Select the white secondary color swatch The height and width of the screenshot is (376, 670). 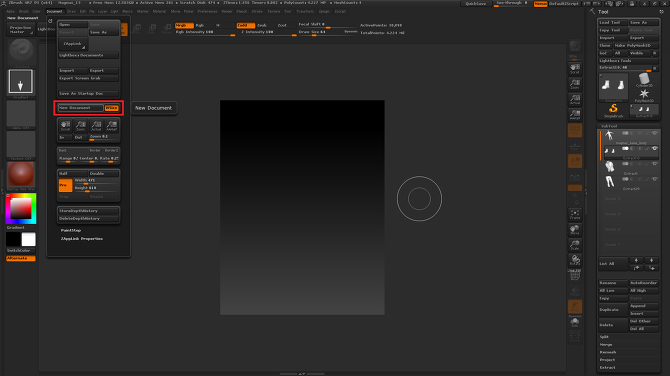(x=29, y=239)
